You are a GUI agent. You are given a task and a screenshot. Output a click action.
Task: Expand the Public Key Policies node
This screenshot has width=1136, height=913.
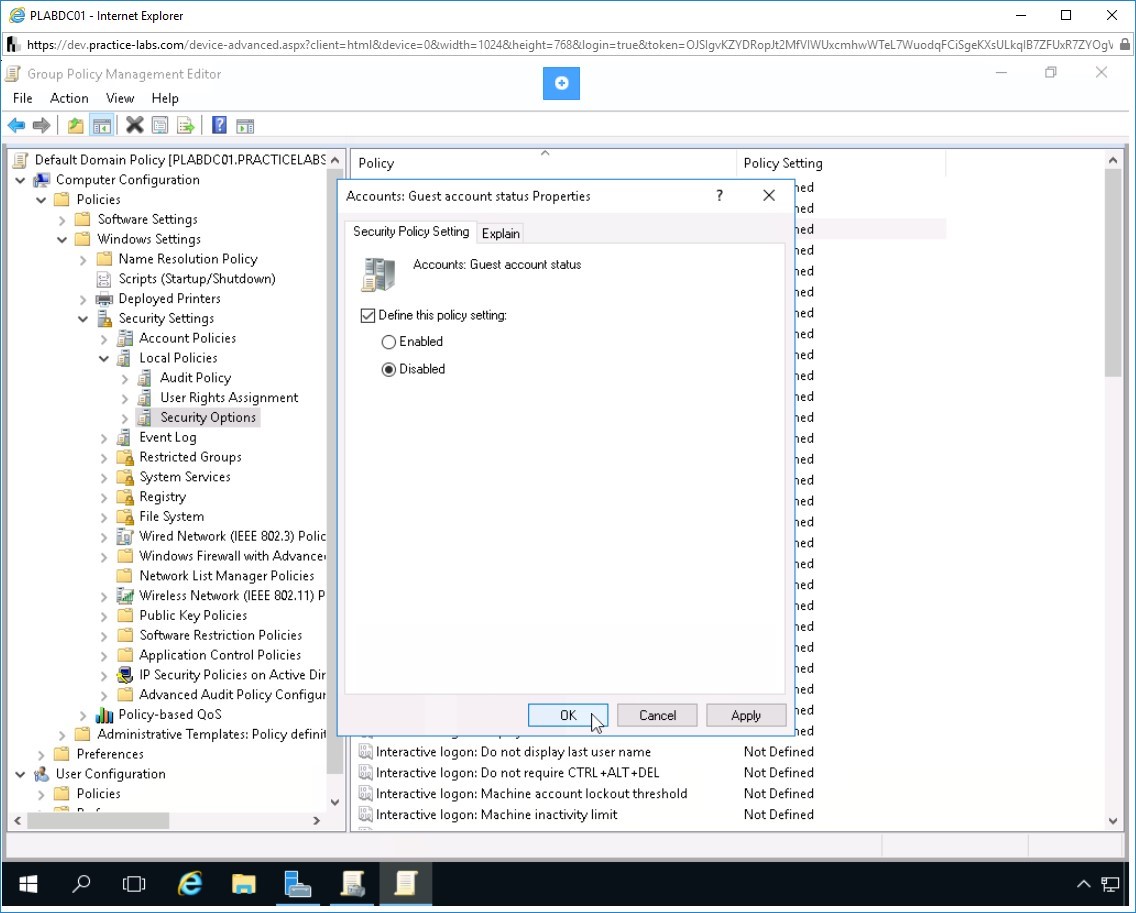click(104, 616)
